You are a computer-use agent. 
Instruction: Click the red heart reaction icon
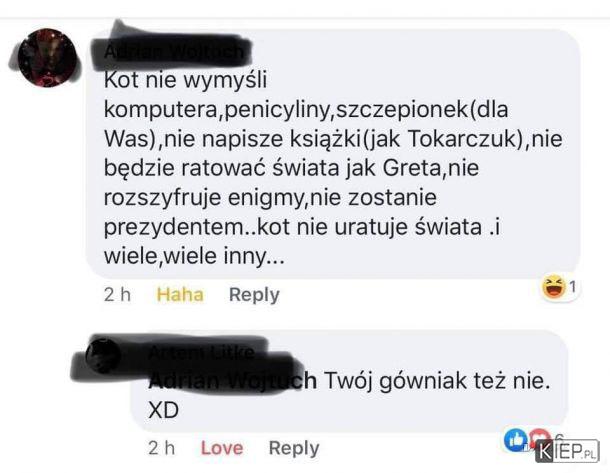click(540, 436)
